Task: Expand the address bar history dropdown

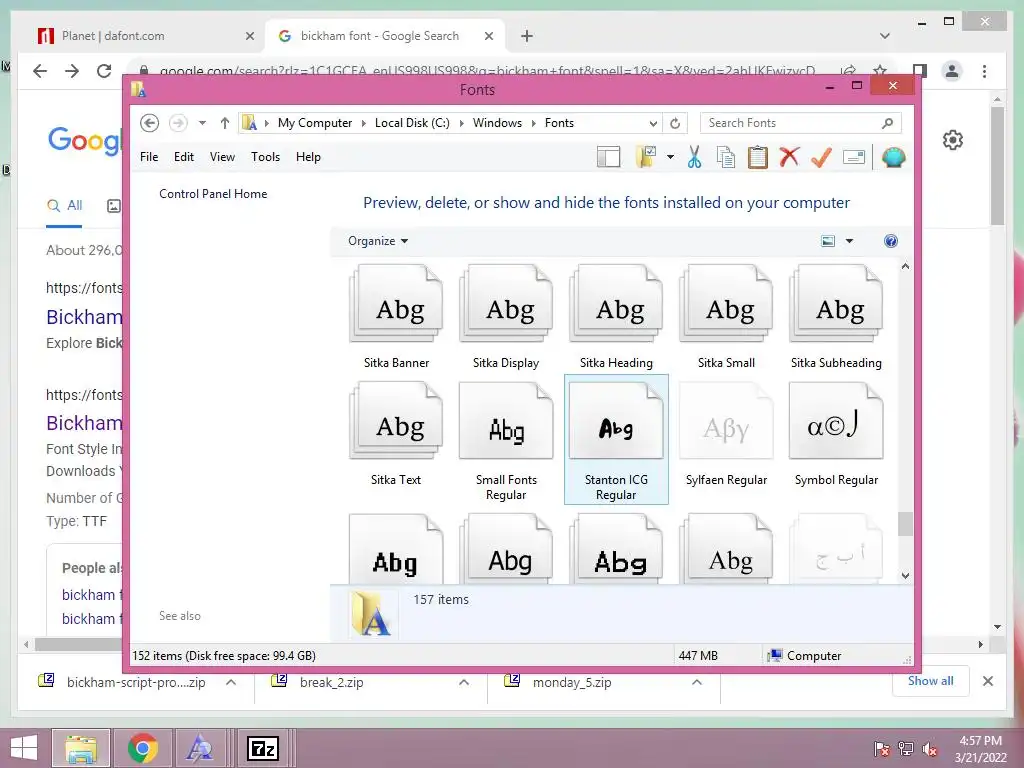Action: 652,123
